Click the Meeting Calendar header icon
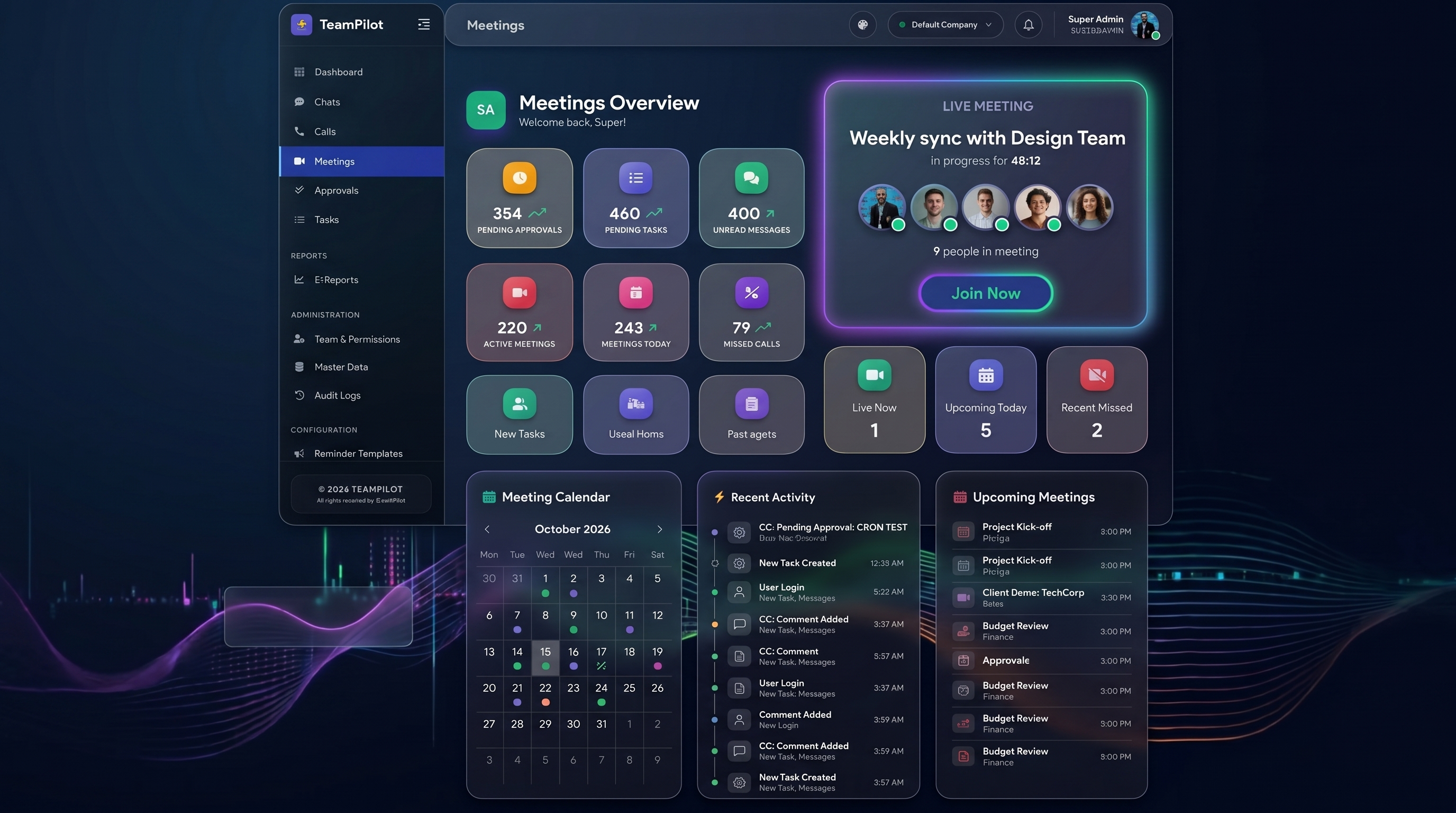 [489, 497]
